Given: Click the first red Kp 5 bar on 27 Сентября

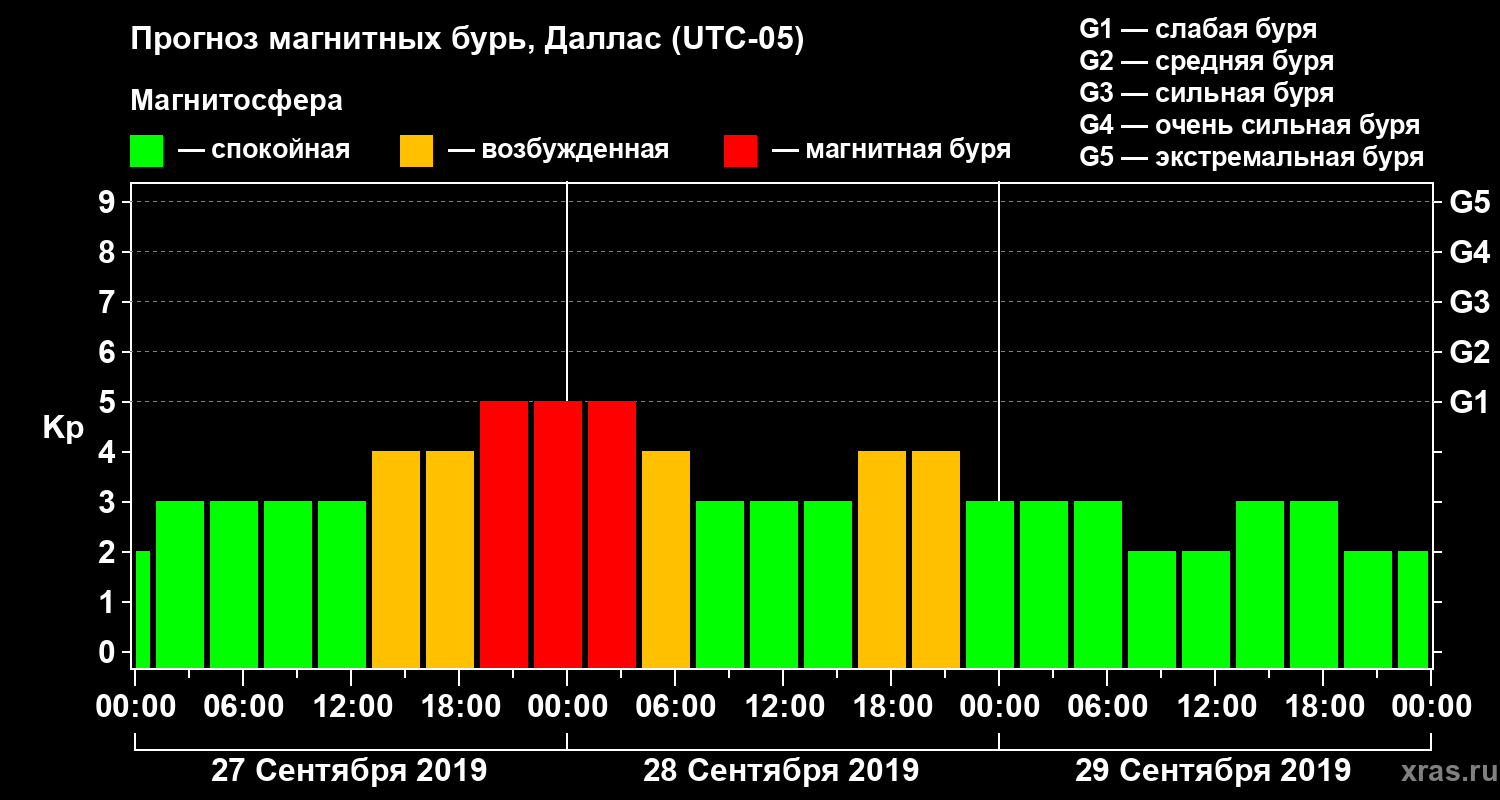Looking at the screenshot, I should coord(504,534).
